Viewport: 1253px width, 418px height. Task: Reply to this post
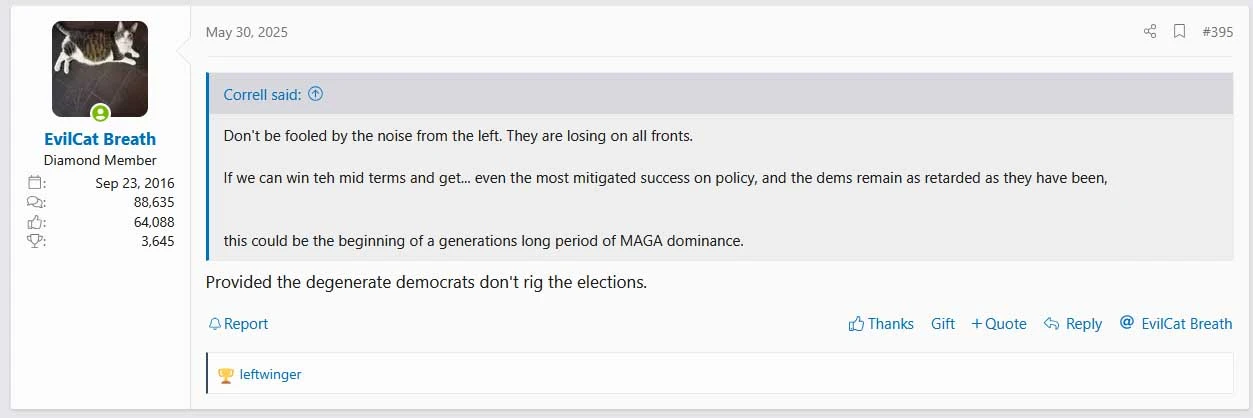[x=1073, y=324]
